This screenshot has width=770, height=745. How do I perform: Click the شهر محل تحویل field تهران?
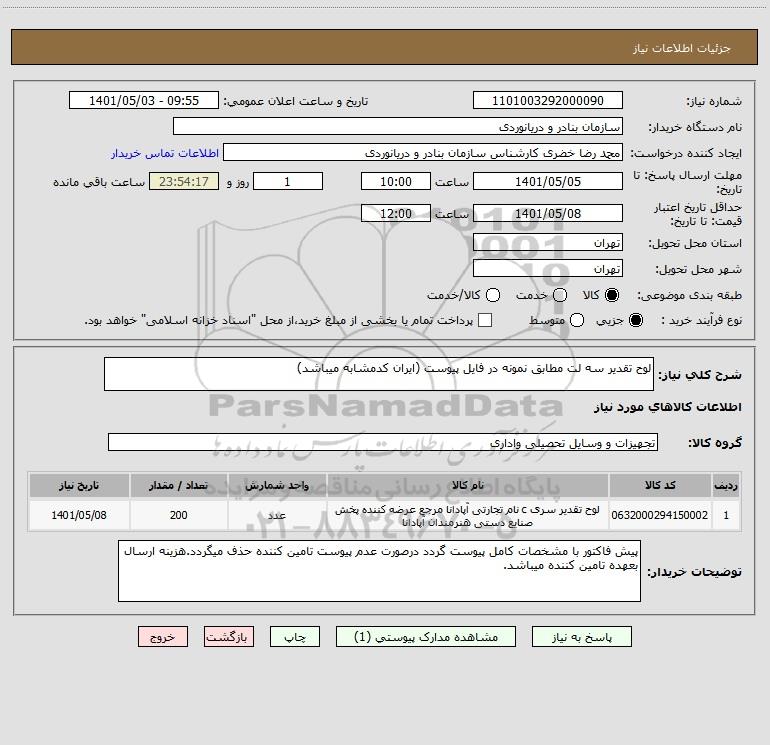point(548,268)
